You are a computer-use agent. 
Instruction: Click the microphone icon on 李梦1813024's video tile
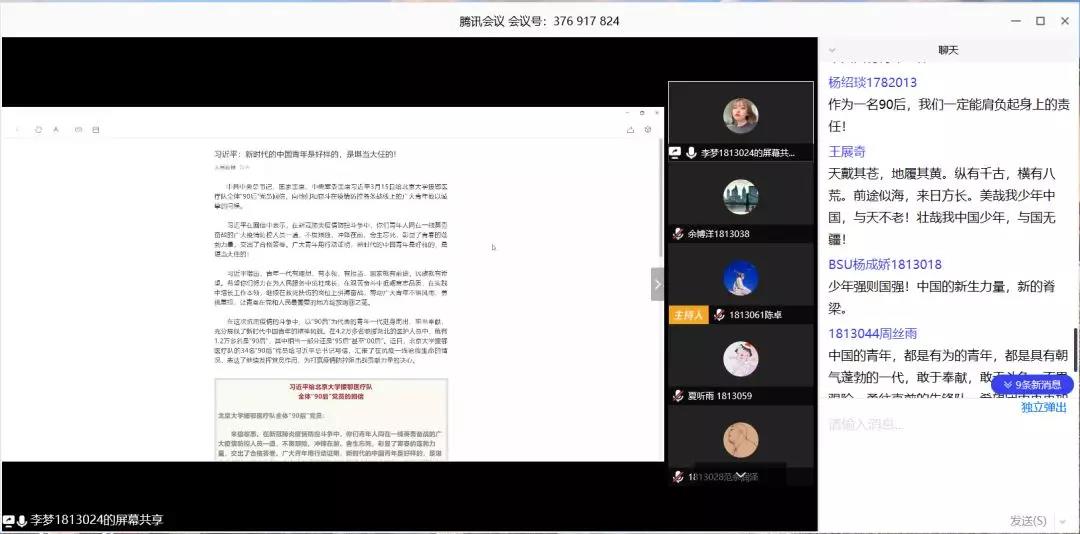pyautogui.click(x=691, y=153)
